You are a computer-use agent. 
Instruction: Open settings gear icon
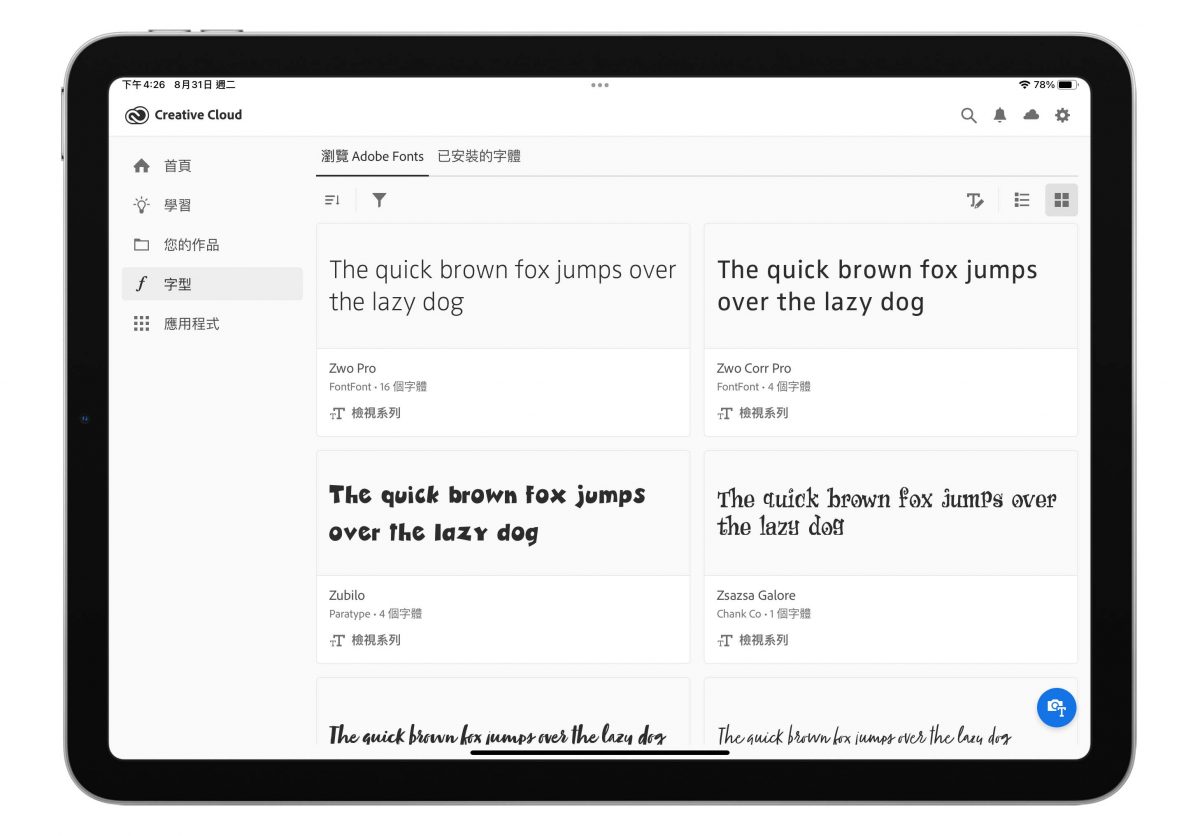coord(1062,115)
